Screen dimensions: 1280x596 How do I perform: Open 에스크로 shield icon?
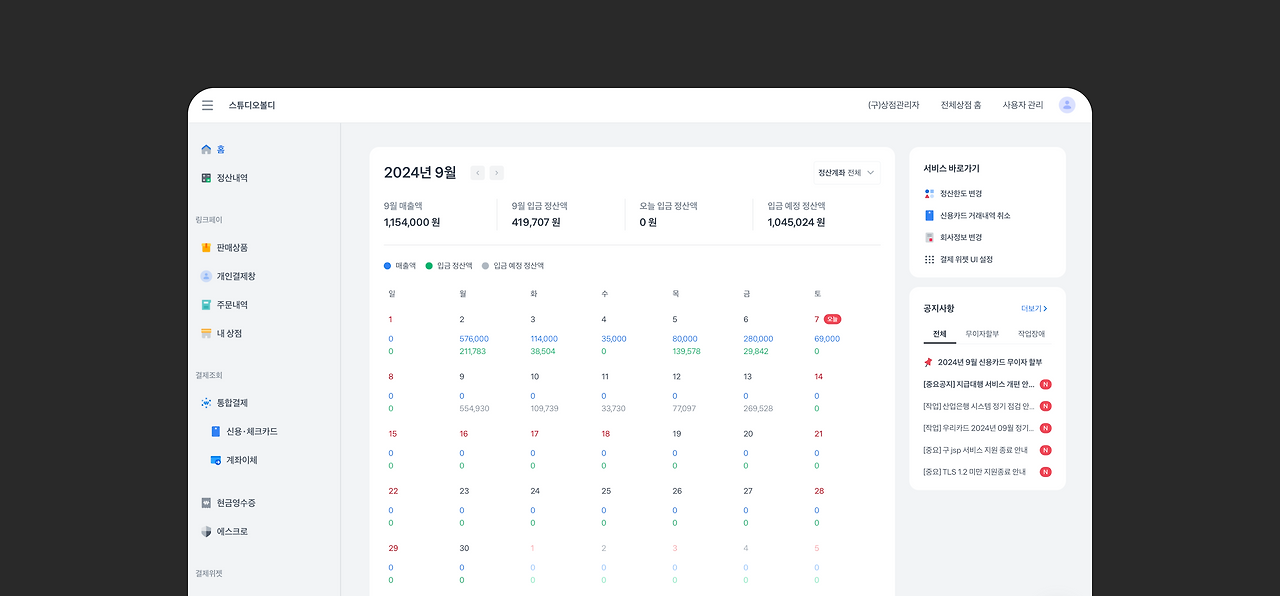[206, 531]
